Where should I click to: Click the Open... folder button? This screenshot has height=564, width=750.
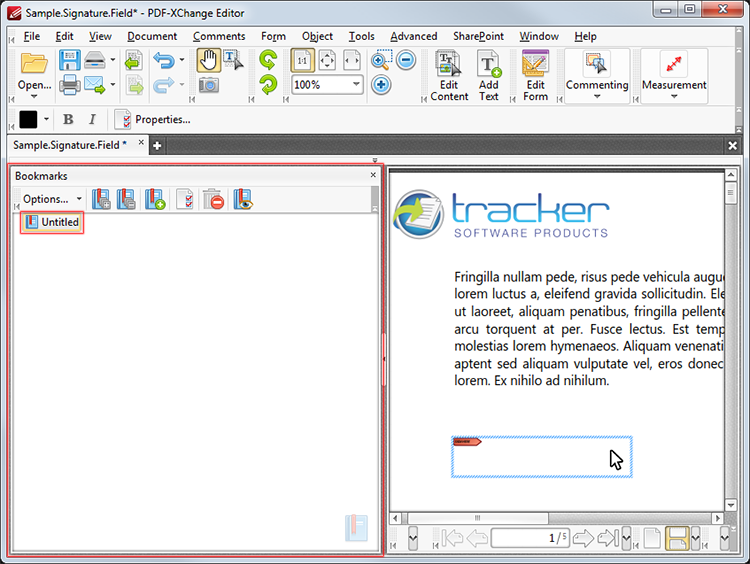[34, 72]
